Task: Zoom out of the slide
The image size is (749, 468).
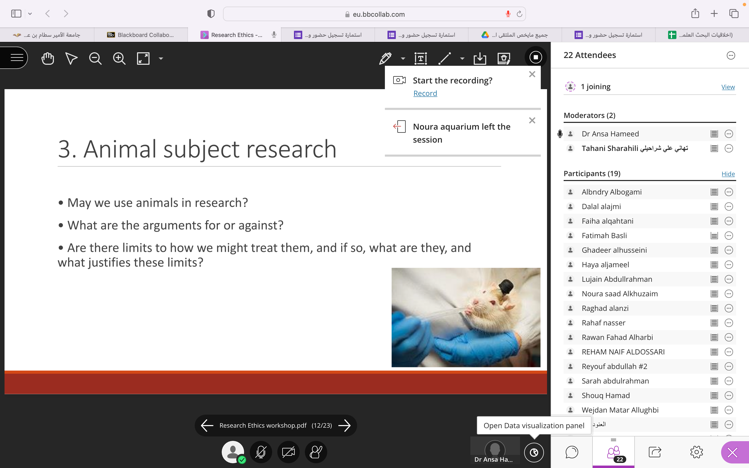Action: coord(95,59)
